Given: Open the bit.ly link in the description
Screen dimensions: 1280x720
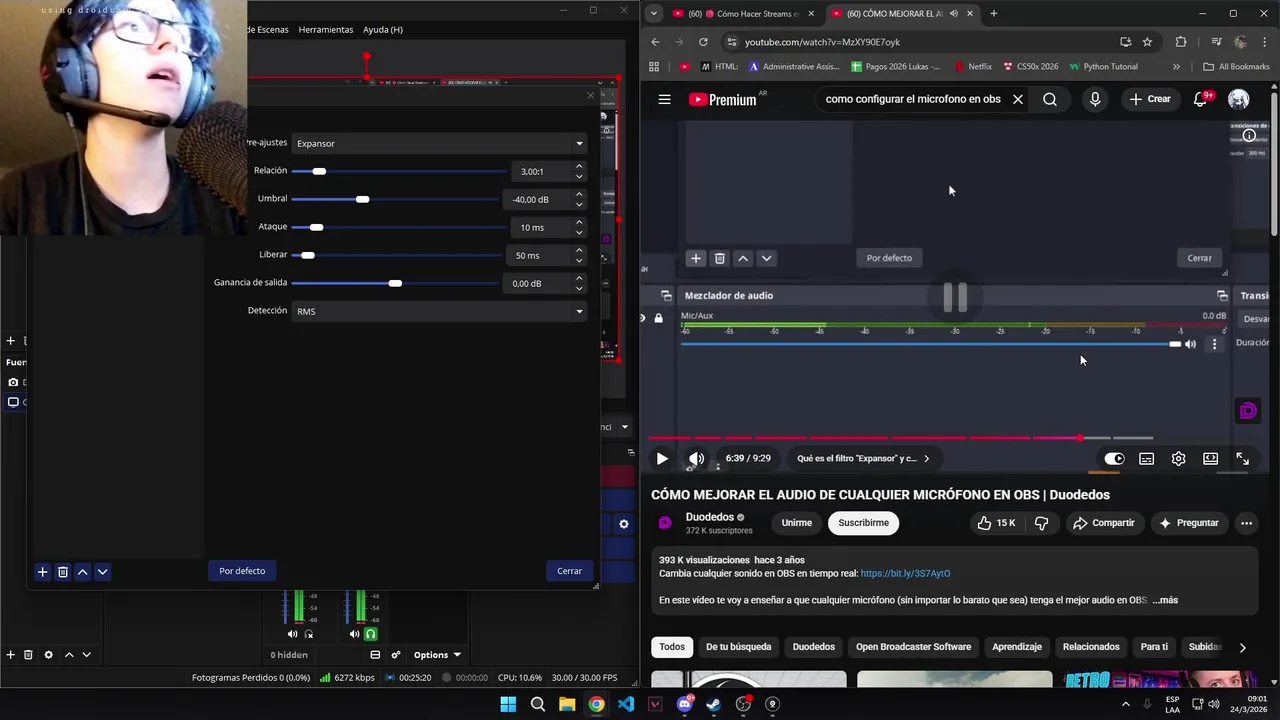Looking at the screenshot, I should tap(905, 574).
